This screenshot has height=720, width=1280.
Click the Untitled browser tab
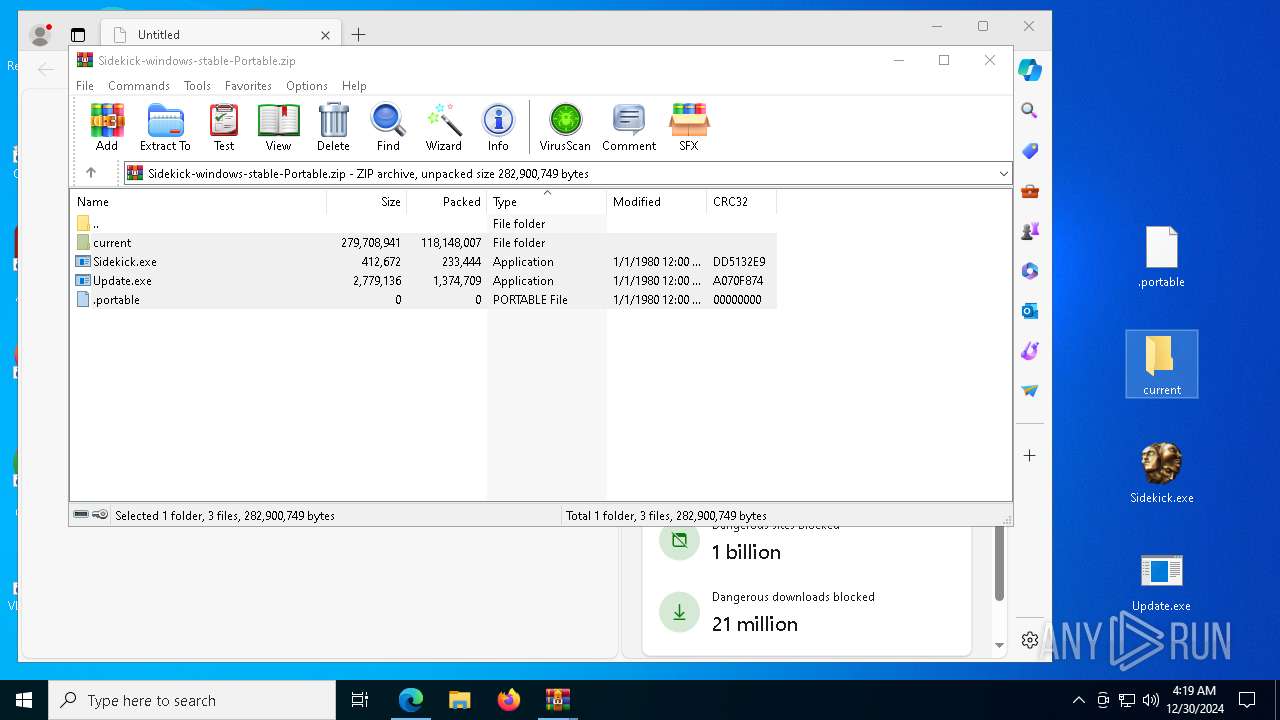point(220,34)
